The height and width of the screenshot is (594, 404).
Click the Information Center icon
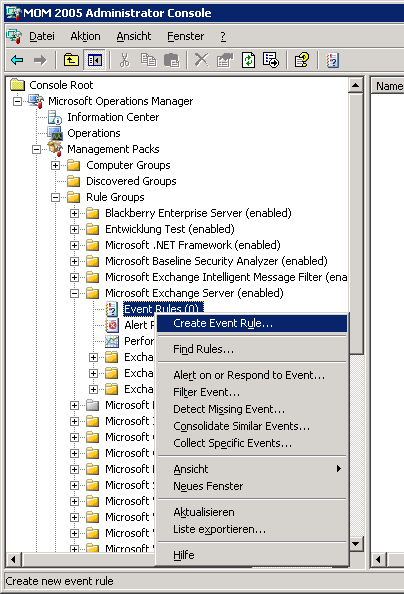pos(55,117)
